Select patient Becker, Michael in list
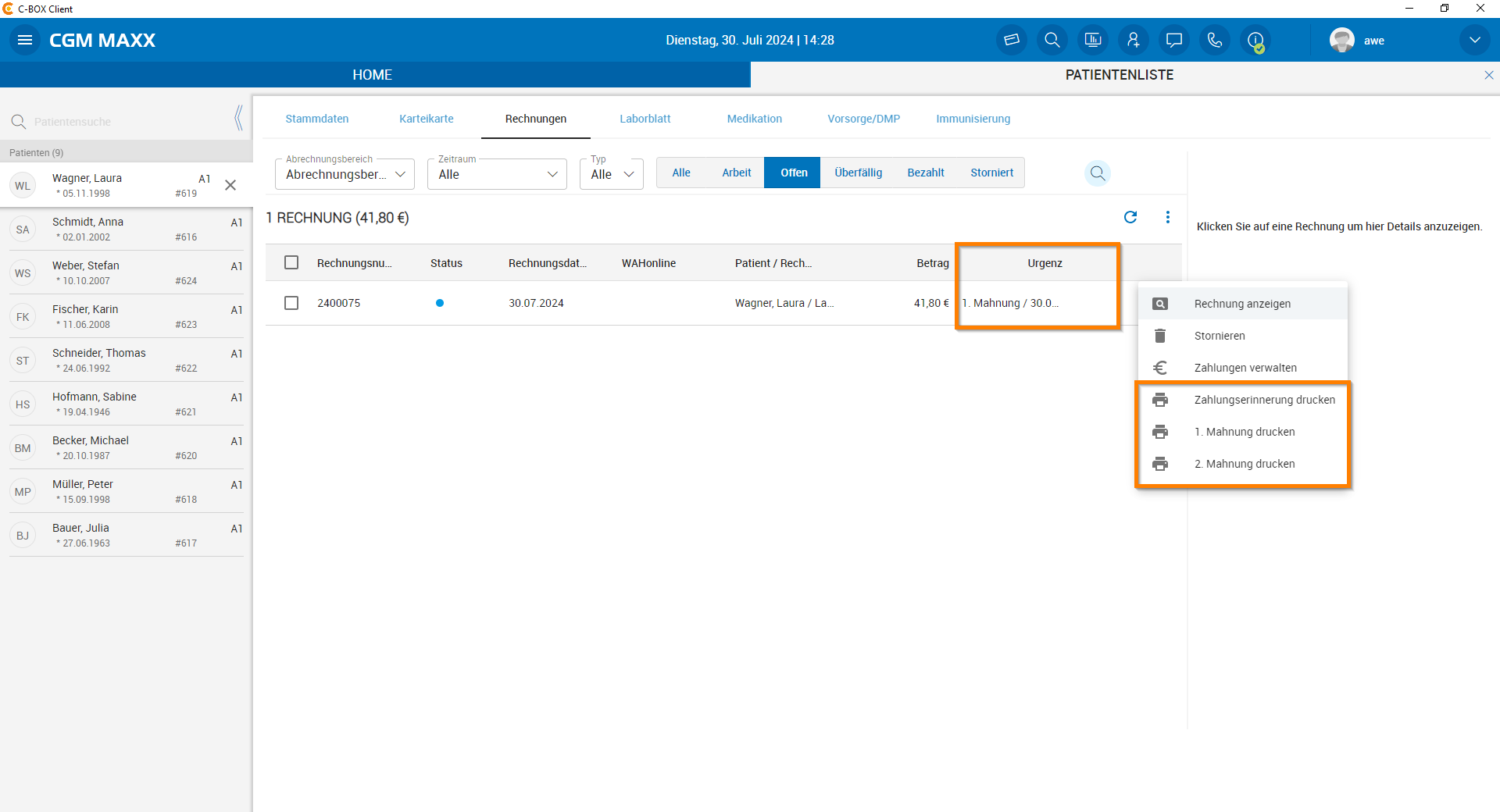Viewport: 1500px width, 812px height. (x=127, y=447)
